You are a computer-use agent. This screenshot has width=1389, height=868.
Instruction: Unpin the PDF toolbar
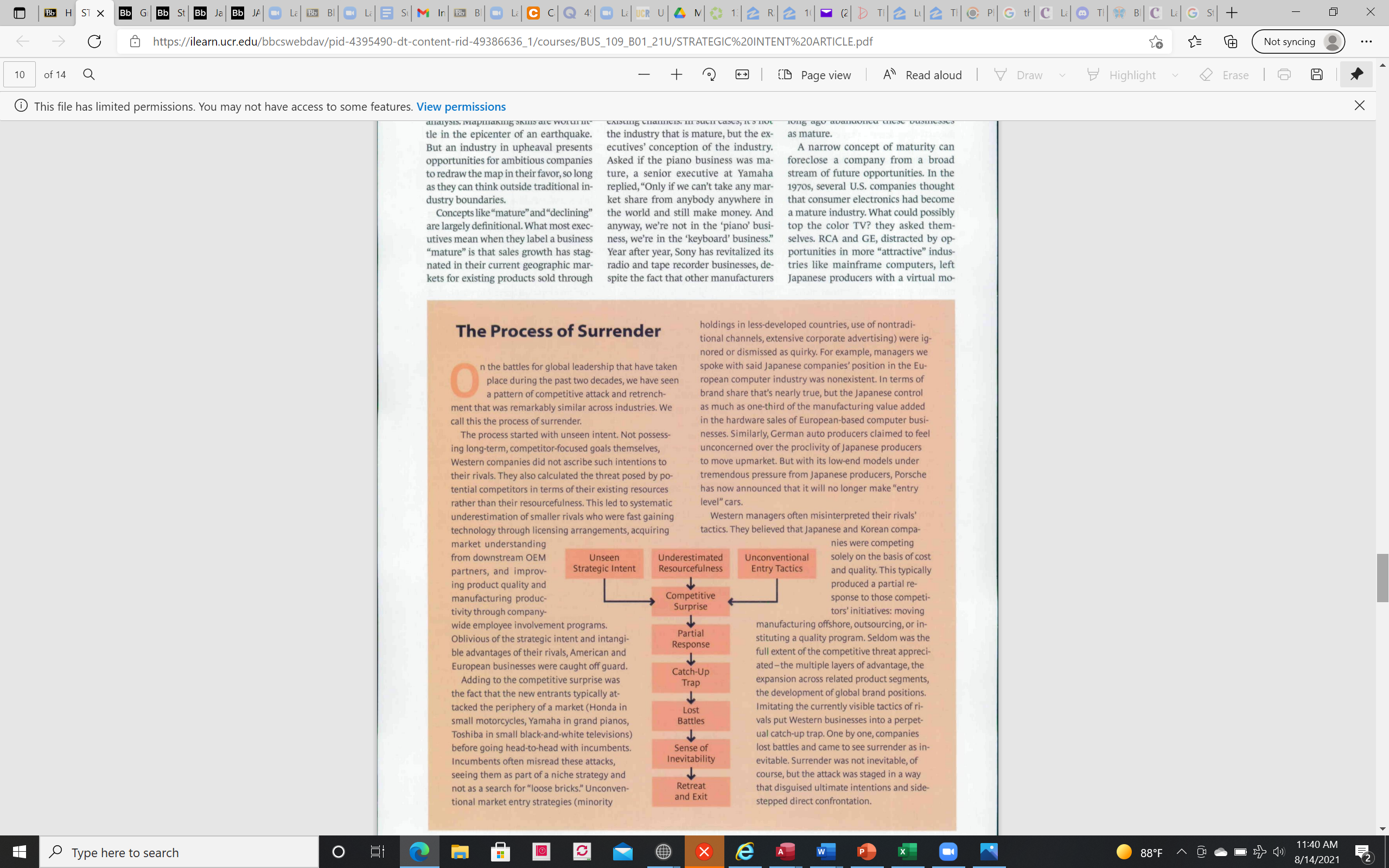coord(1356,75)
